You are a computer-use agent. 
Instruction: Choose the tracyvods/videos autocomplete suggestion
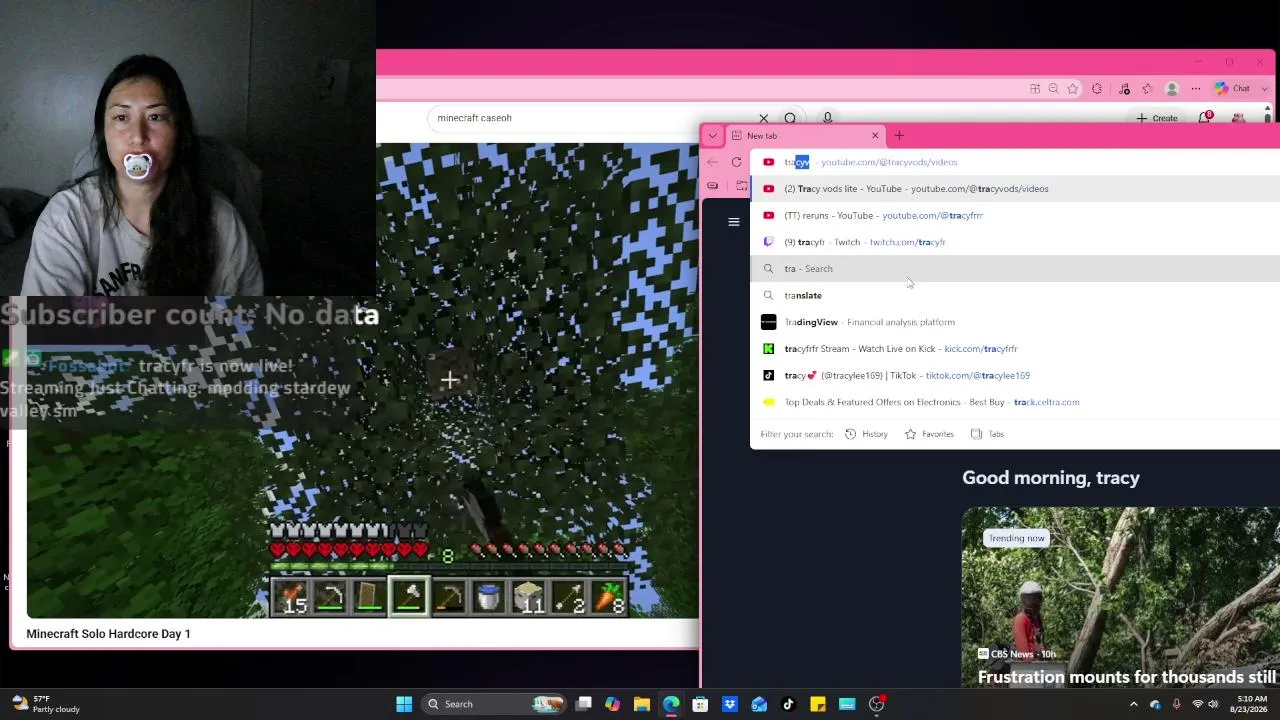tap(1015, 162)
